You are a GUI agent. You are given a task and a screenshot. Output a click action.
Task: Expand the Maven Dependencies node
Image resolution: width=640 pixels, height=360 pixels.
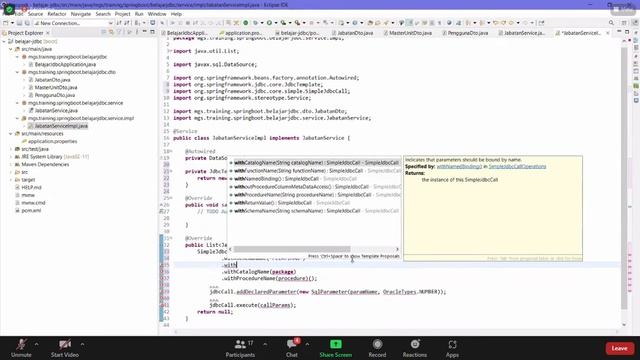(11, 164)
